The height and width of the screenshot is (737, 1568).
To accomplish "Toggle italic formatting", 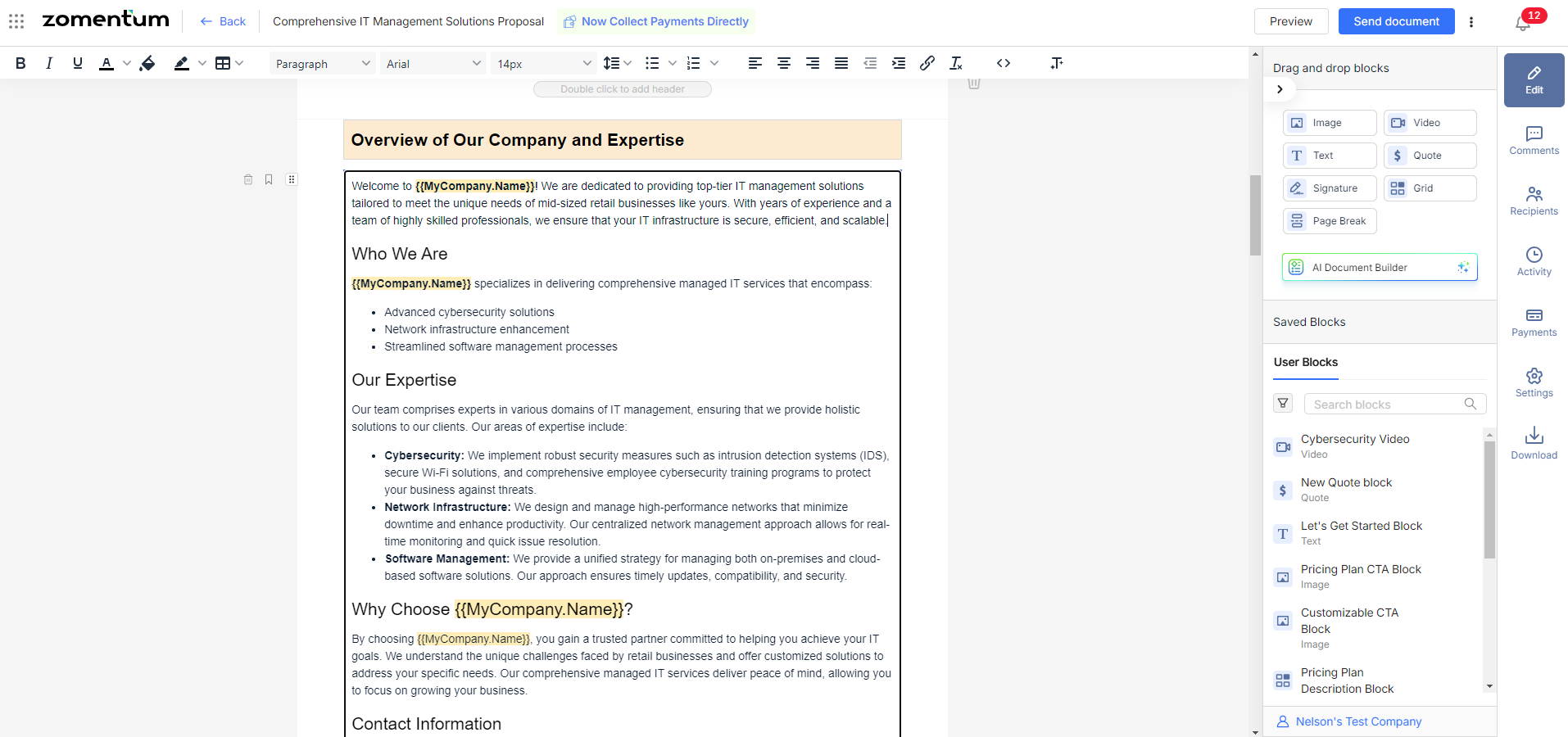I will tap(49, 63).
